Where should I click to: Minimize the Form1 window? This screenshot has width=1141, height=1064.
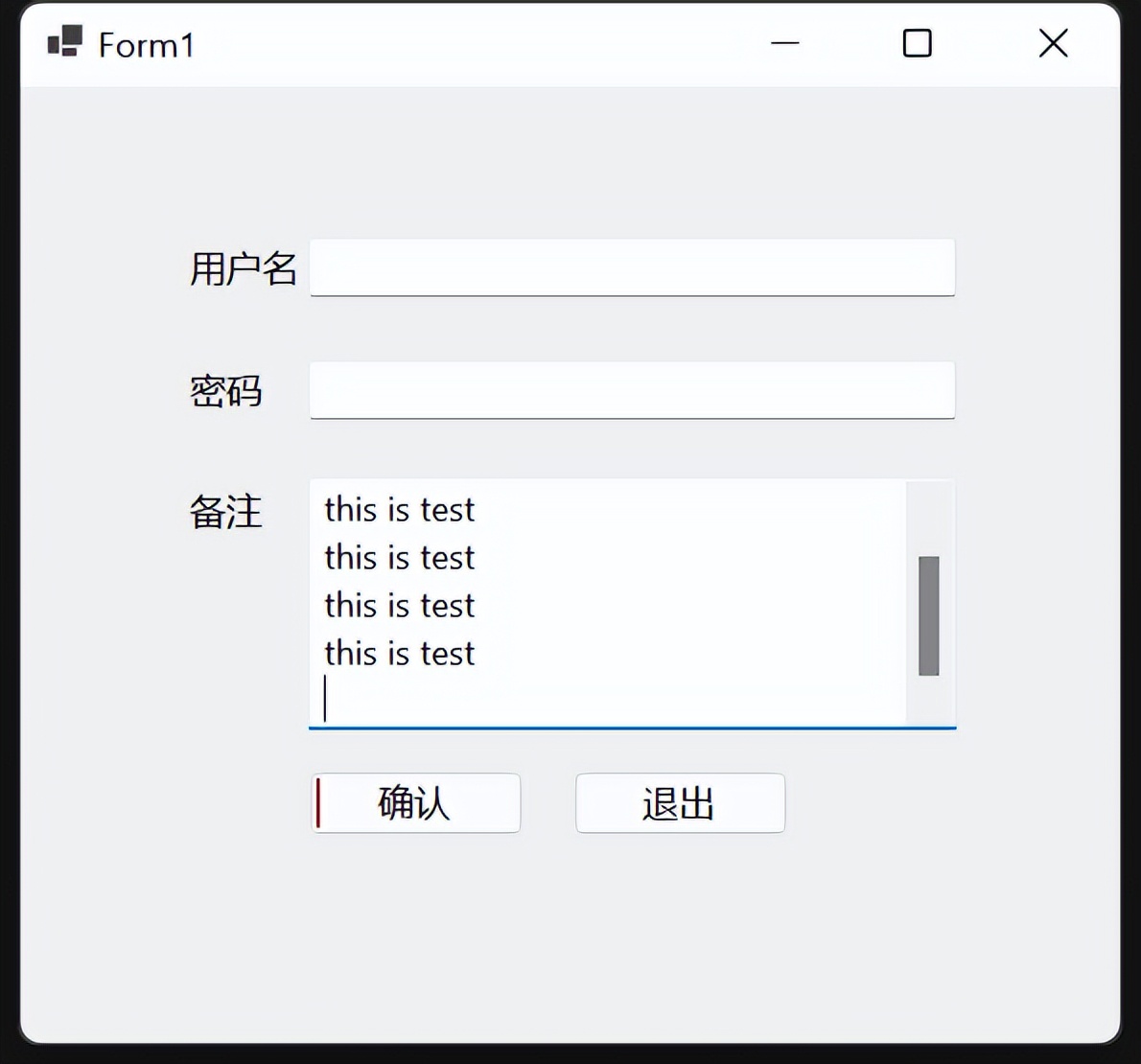pyautogui.click(x=784, y=43)
